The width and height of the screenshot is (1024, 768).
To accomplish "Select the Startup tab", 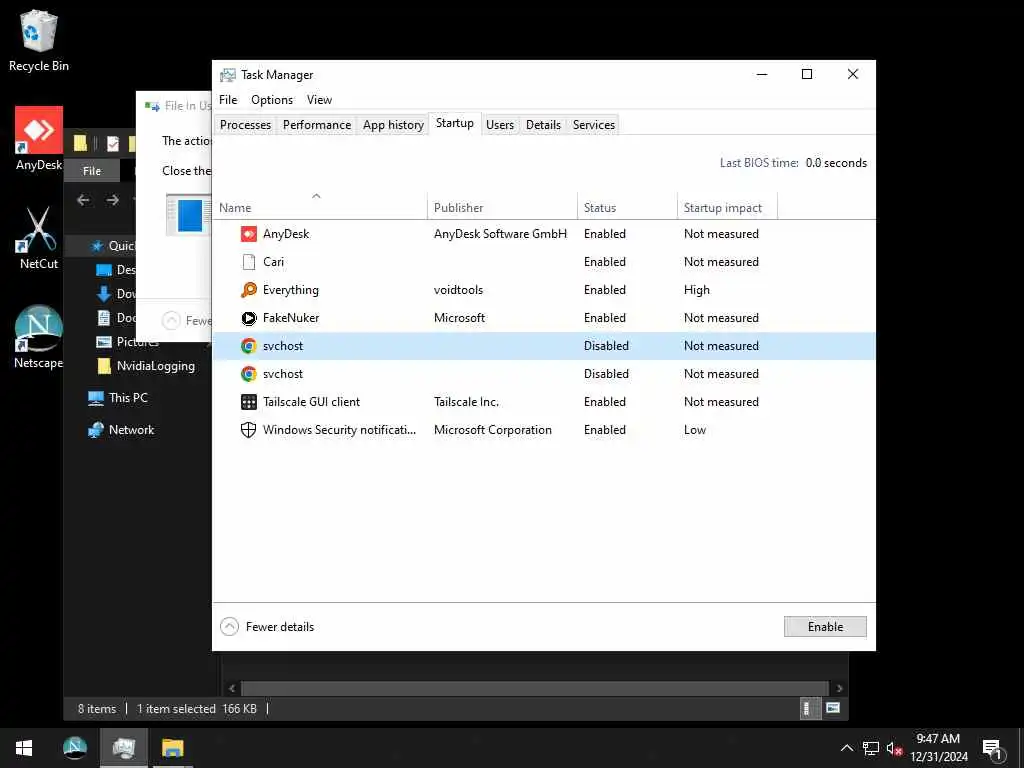I will pos(455,123).
